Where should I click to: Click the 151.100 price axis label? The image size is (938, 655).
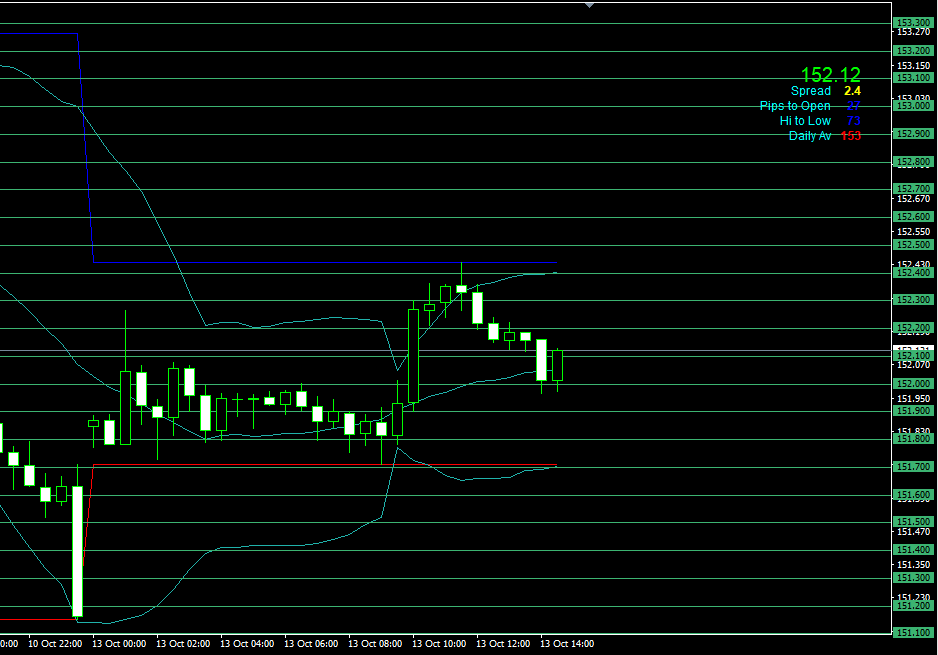[913, 633]
